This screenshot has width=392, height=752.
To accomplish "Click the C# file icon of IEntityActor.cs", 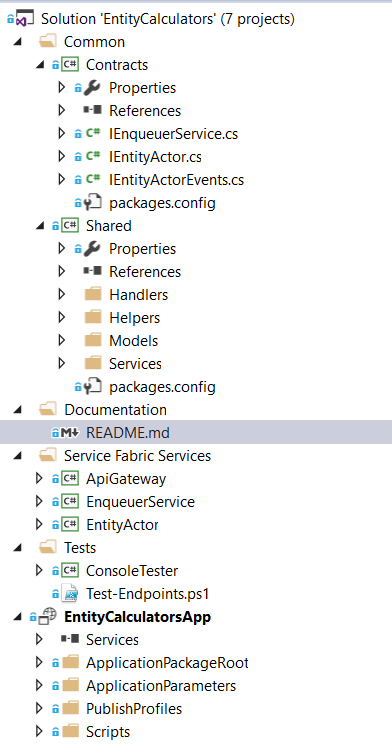I will [x=93, y=156].
